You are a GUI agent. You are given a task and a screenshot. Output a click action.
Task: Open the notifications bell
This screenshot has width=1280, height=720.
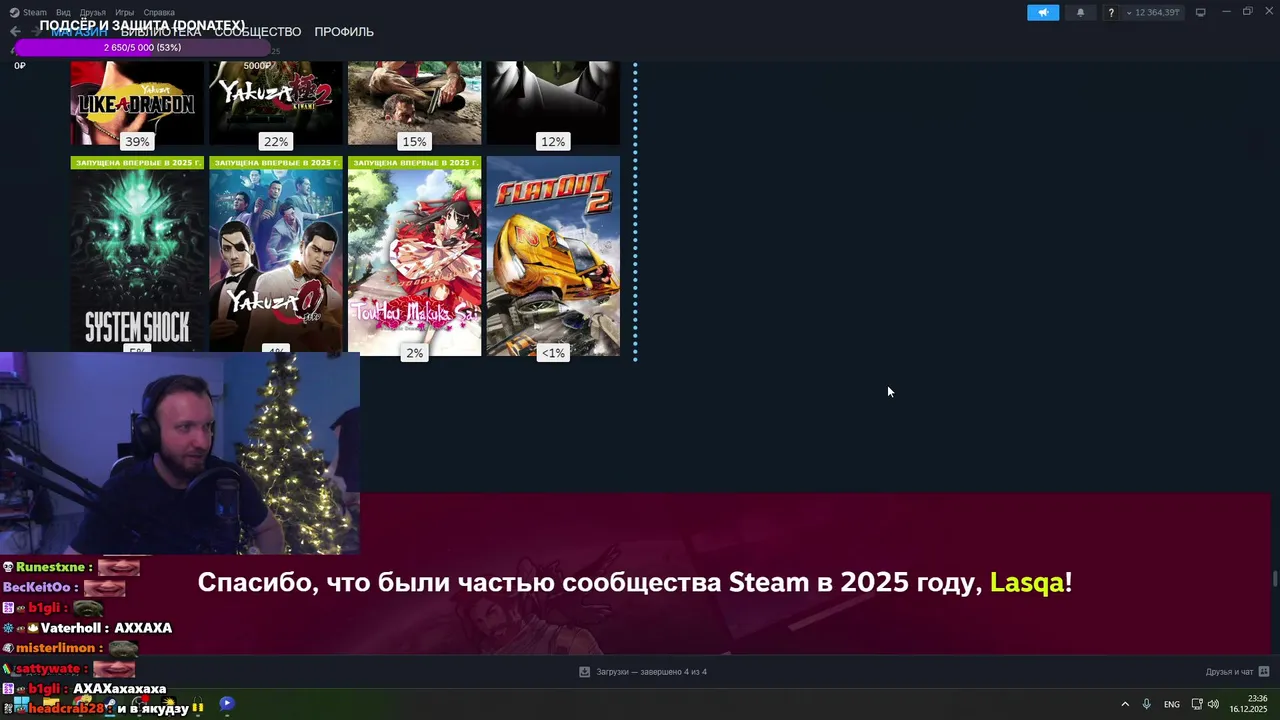[x=1080, y=13]
